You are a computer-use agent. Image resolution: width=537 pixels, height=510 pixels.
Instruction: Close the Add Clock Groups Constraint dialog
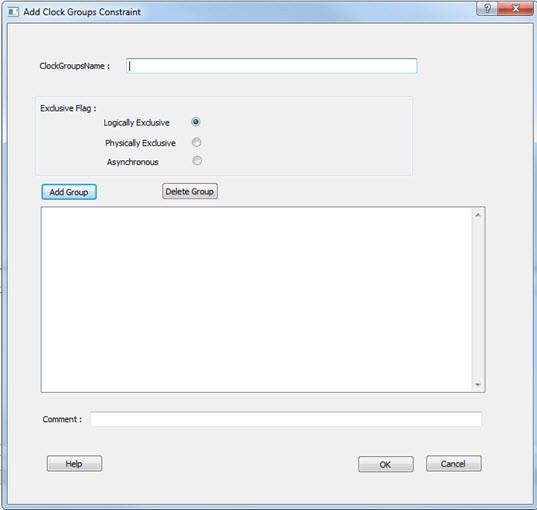click(515, 8)
